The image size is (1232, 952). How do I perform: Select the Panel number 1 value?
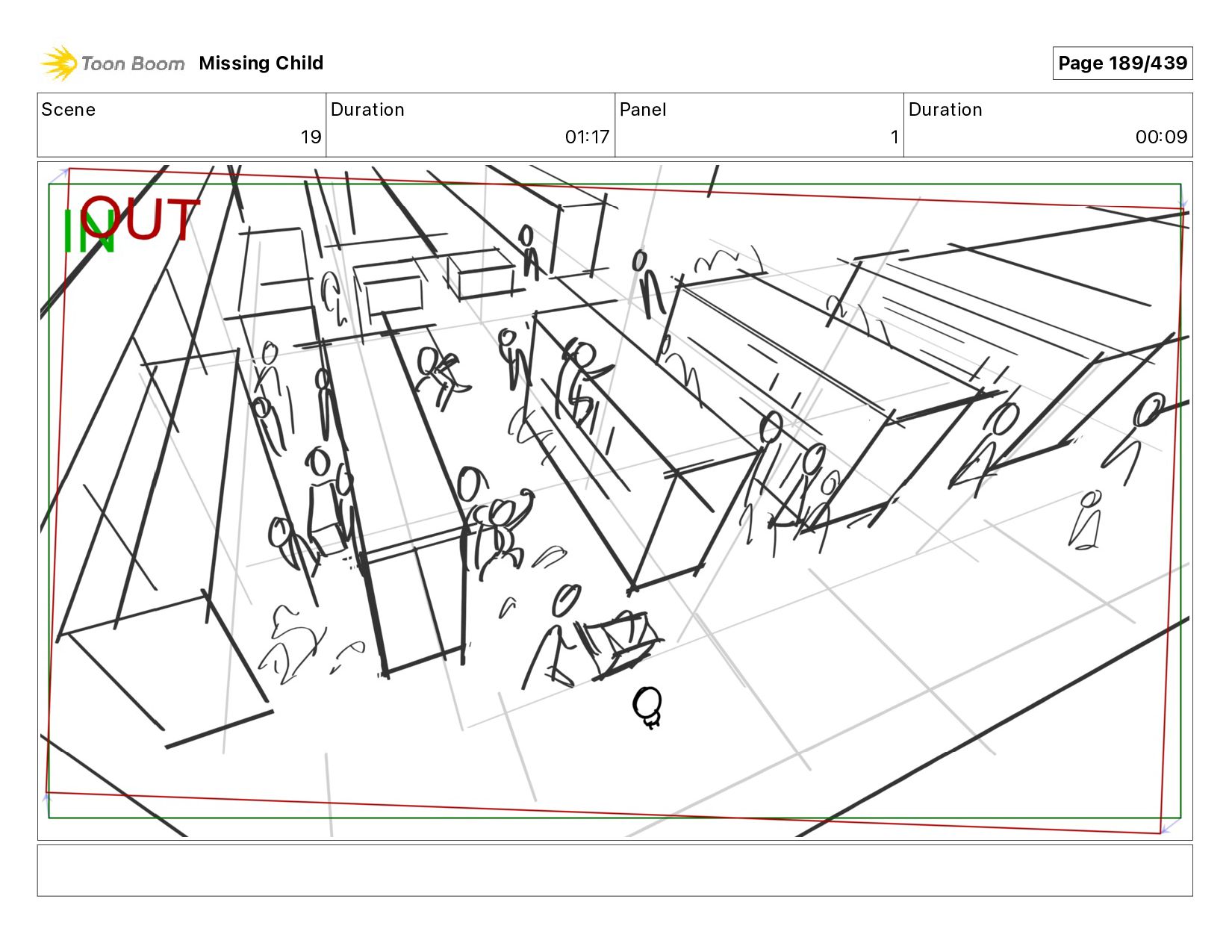coord(894,137)
